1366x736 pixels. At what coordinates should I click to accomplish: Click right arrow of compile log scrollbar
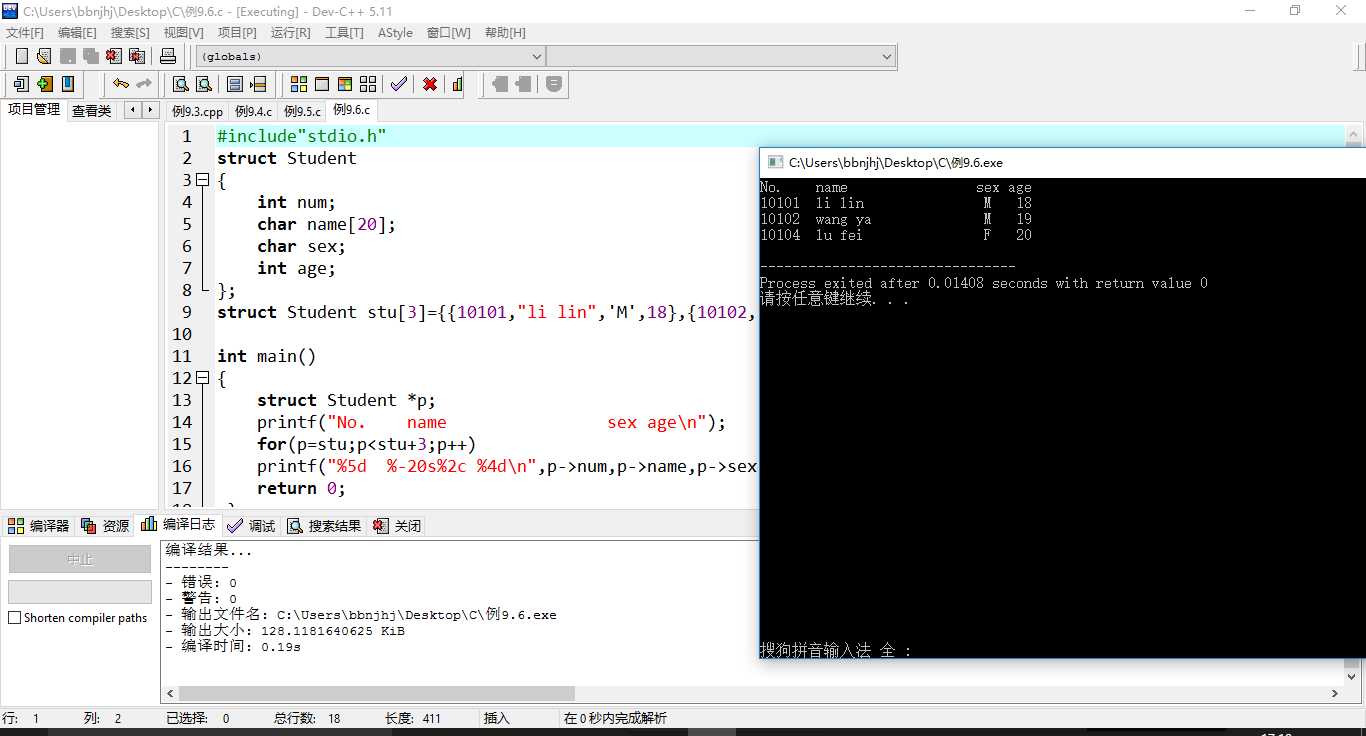click(1336, 693)
